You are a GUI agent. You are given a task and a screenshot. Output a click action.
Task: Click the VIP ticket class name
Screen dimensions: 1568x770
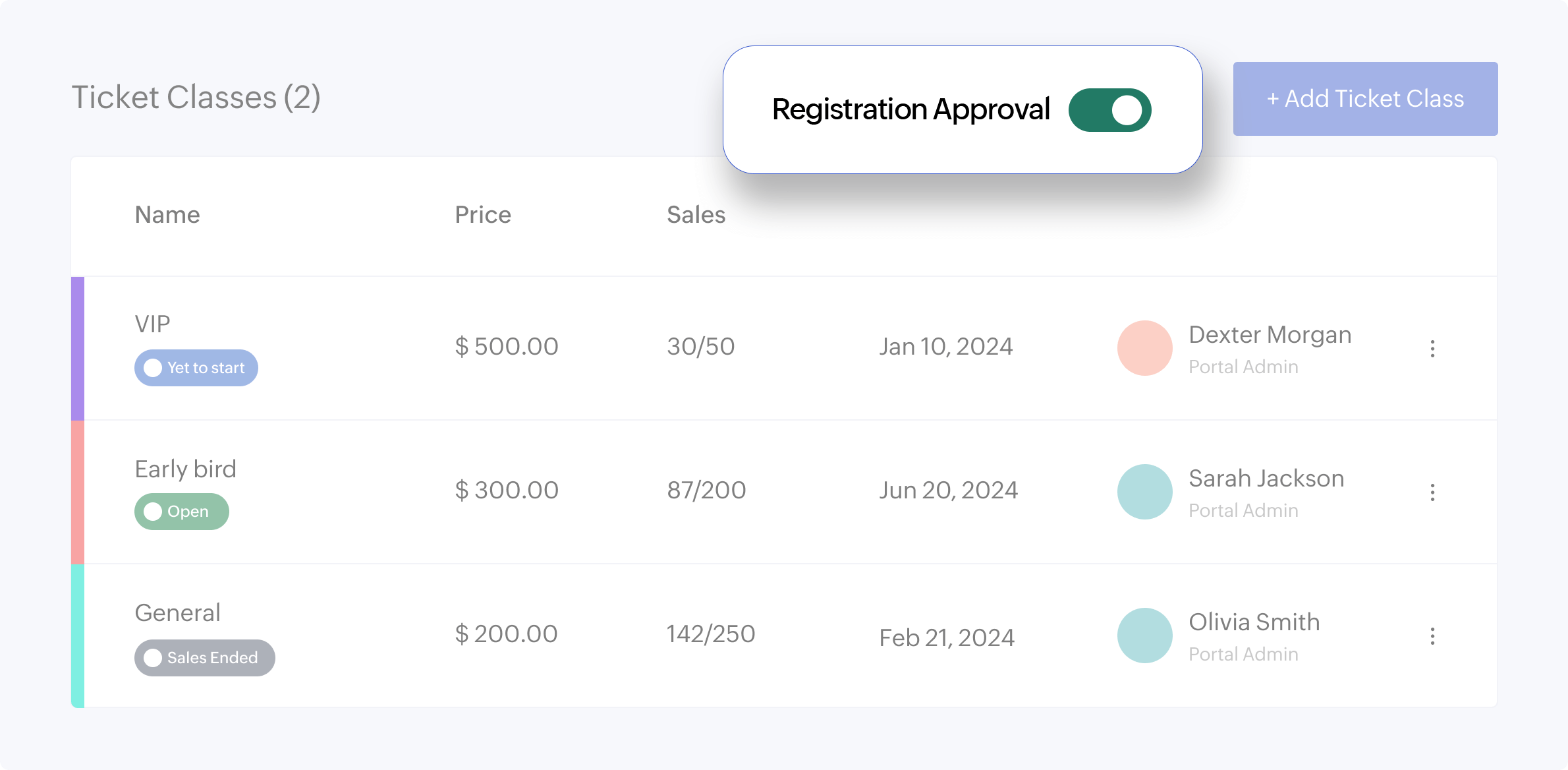pyautogui.click(x=153, y=324)
